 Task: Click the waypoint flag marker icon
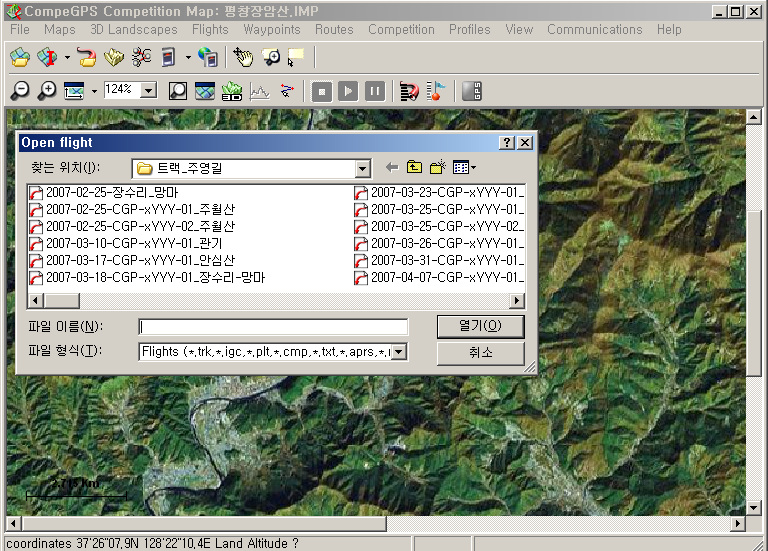click(436, 91)
